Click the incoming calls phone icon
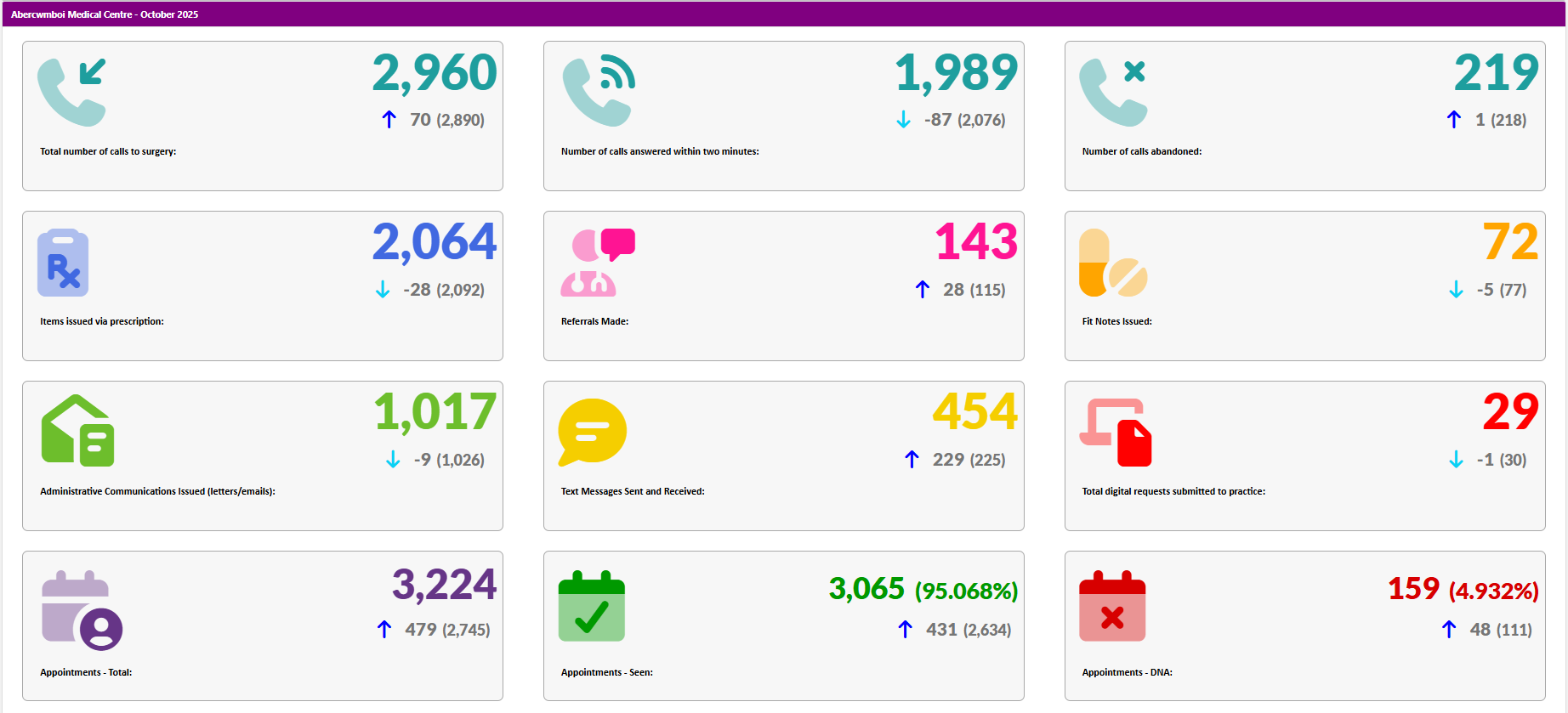 coord(72,92)
